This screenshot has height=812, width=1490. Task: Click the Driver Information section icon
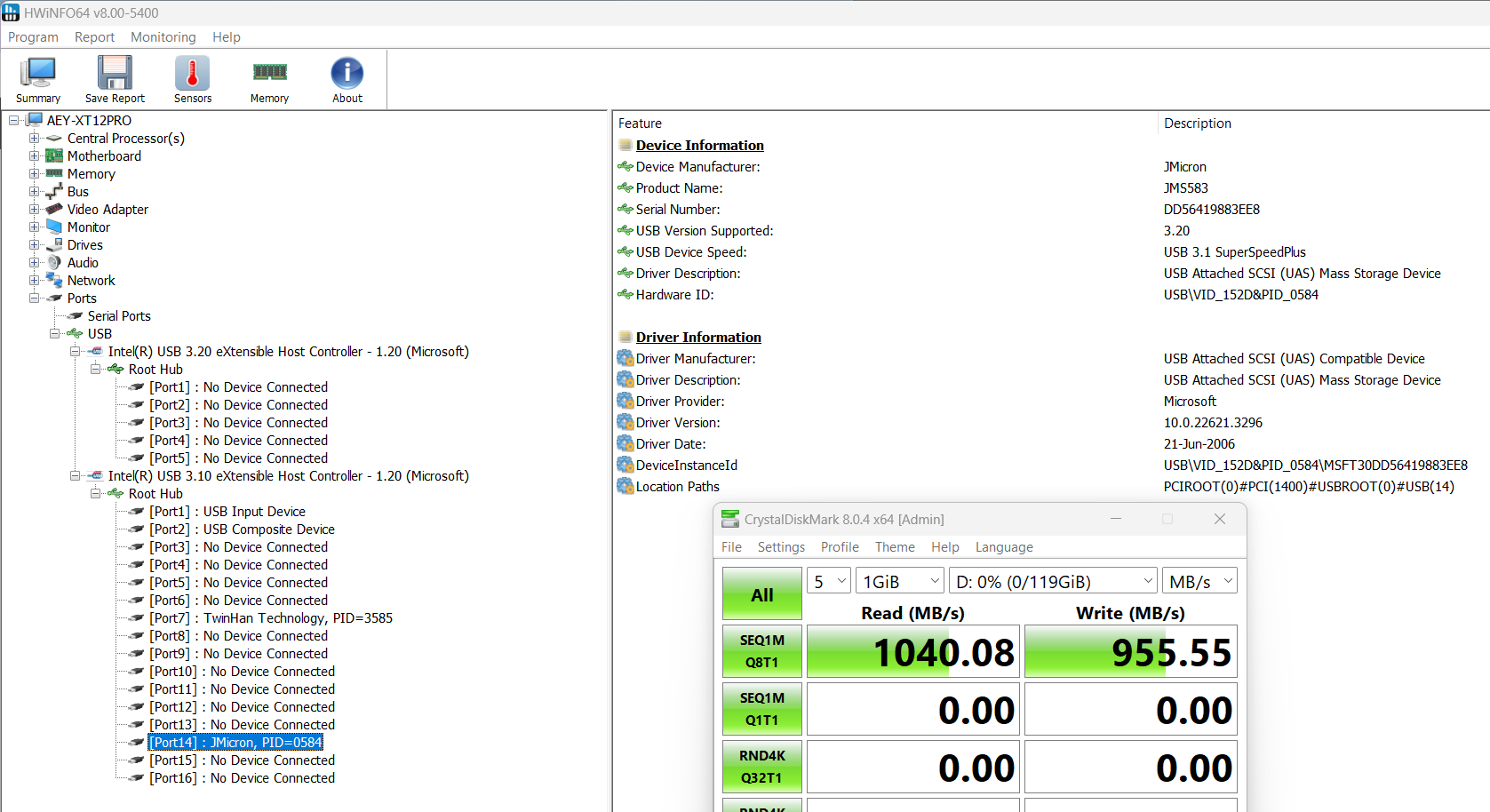(625, 338)
